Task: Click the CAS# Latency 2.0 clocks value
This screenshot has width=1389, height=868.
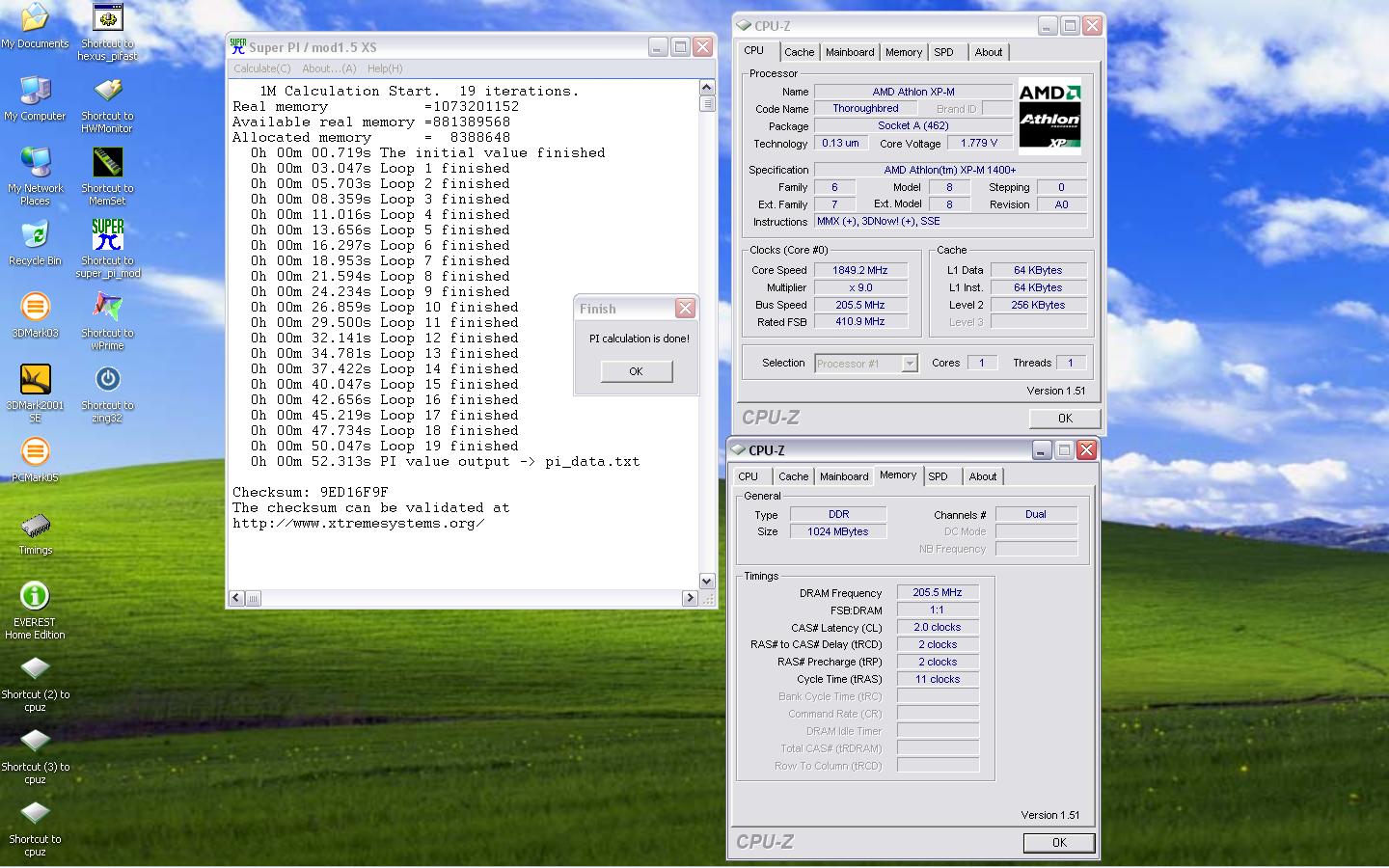Action: 938,627
